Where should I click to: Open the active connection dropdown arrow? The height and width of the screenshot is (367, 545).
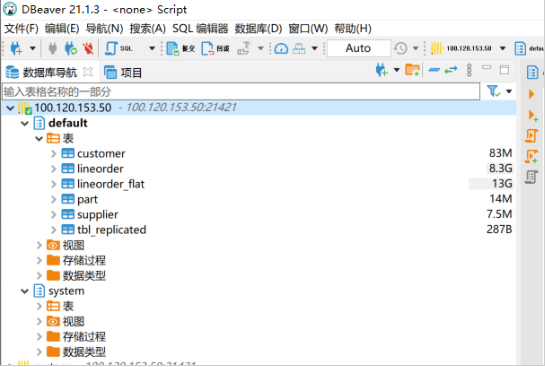[503, 48]
